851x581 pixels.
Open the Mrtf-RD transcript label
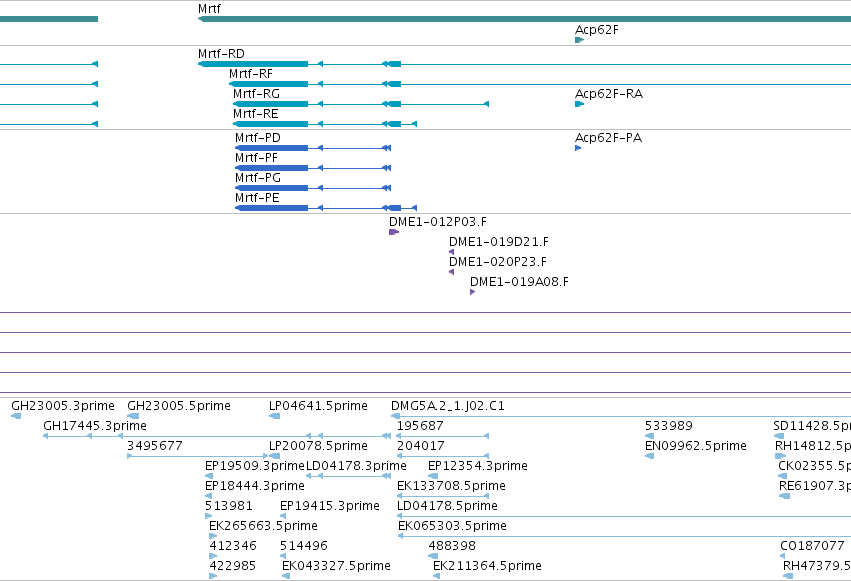click(221, 54)
